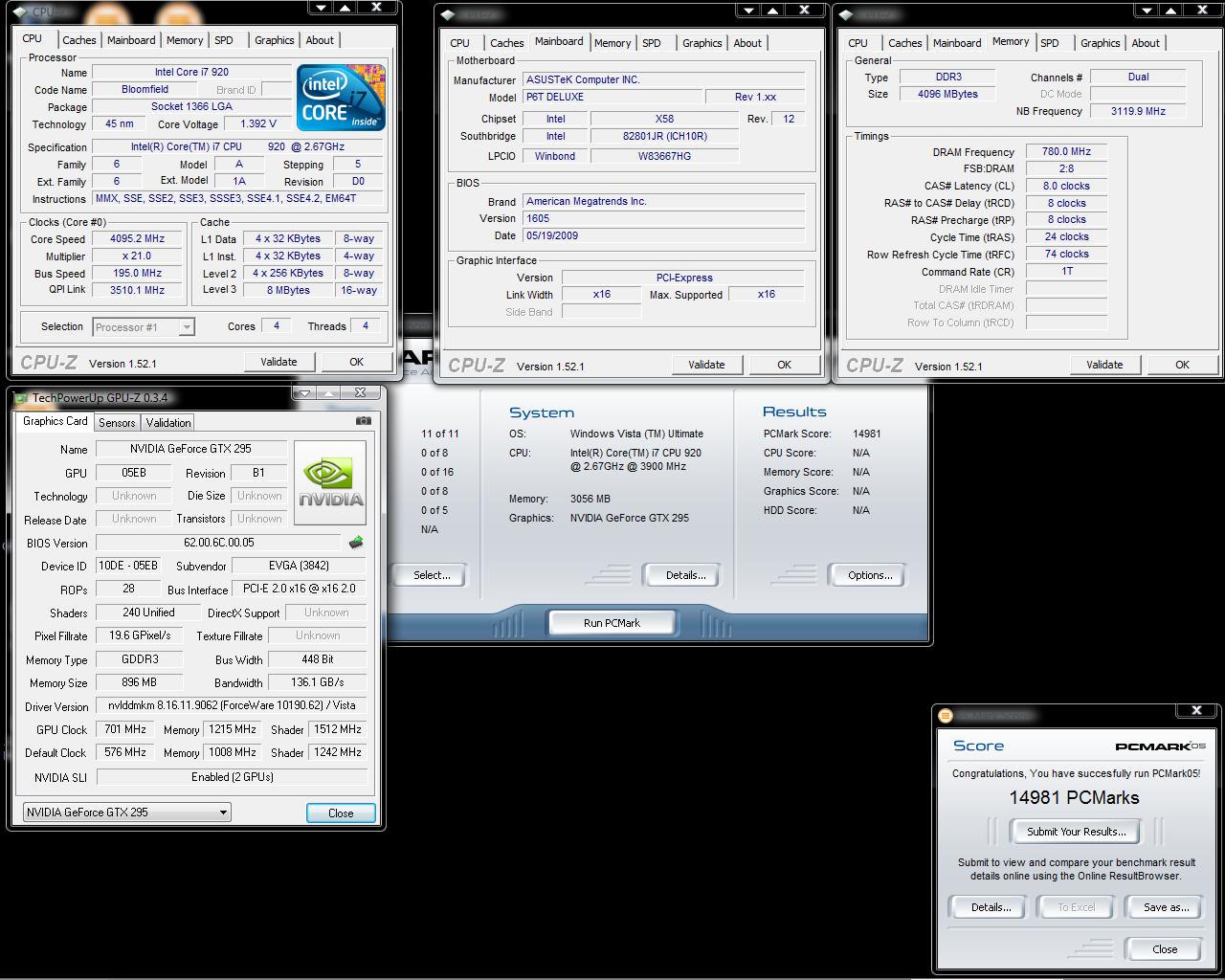Open SPD tab in left CPU-Z window
This screenshot has height=980, width=1225.
(224, 40)
